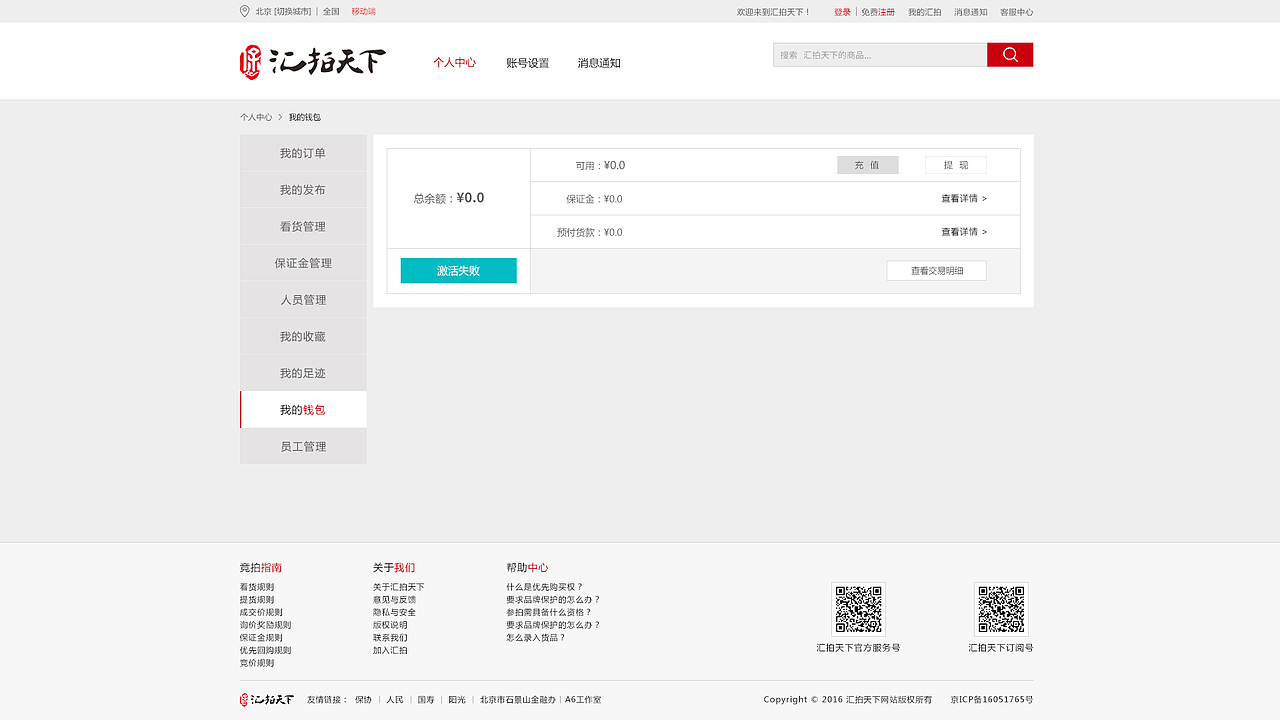
Task: Open the 登录 login link
Action: (x=842, y=12)
